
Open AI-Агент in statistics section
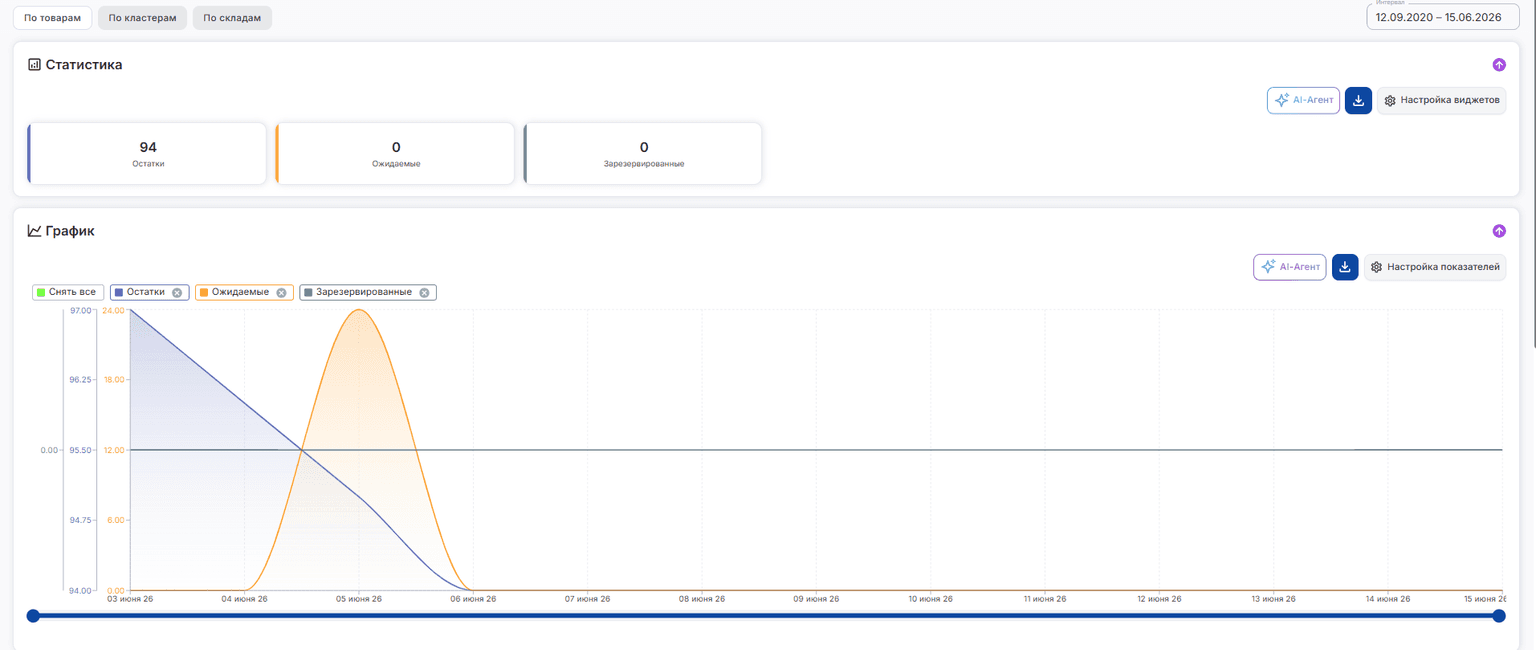[1303, 101]
